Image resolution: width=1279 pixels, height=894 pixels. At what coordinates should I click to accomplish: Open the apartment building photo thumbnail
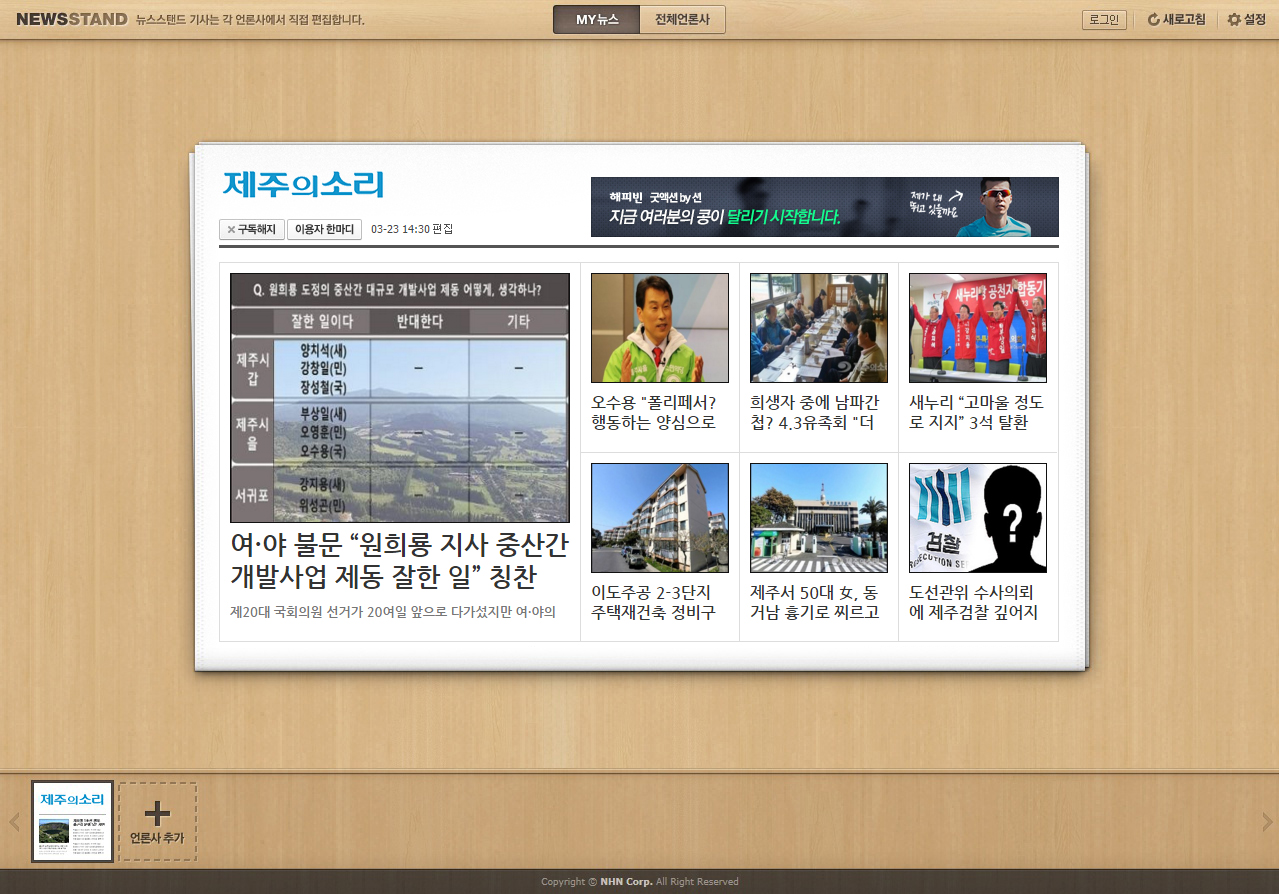(660, 518)
